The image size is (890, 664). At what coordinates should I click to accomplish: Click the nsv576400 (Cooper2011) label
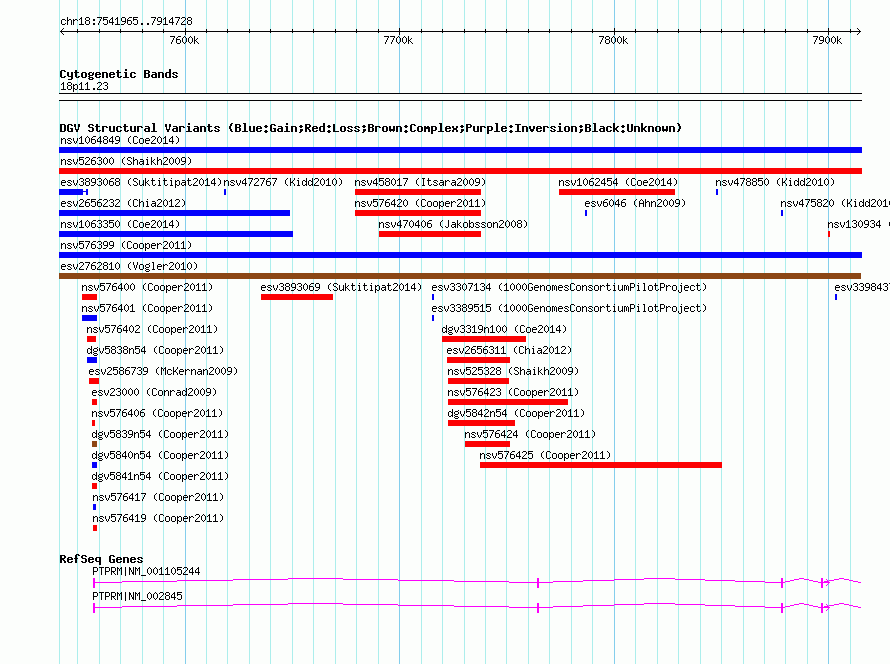point(147,287)
